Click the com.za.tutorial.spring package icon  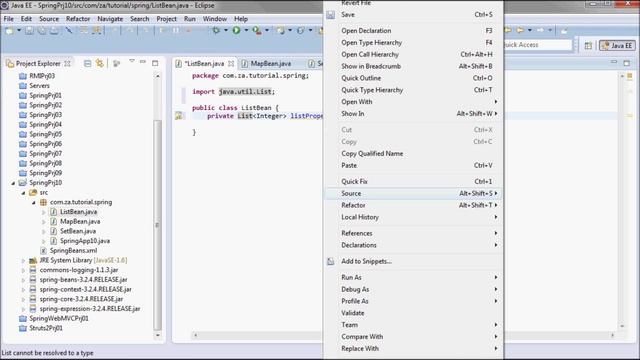(43, 202)
